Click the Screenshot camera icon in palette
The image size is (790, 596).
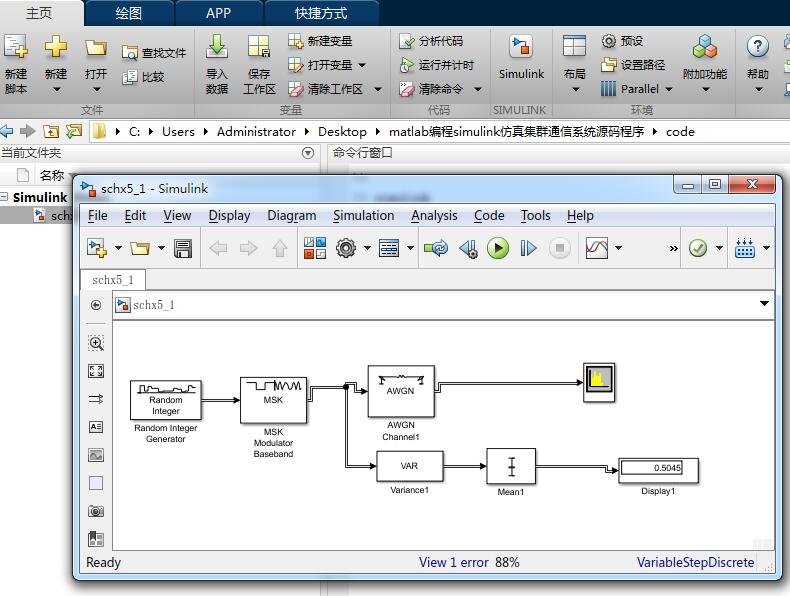point(96,511)
